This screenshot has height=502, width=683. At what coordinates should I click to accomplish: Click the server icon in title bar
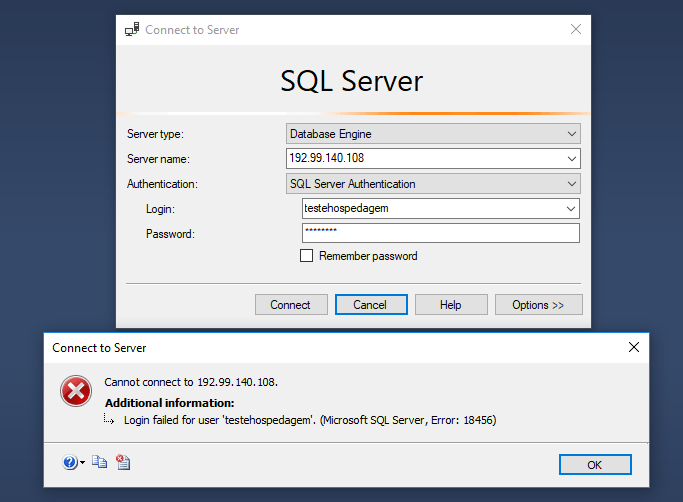click(132, 29)
